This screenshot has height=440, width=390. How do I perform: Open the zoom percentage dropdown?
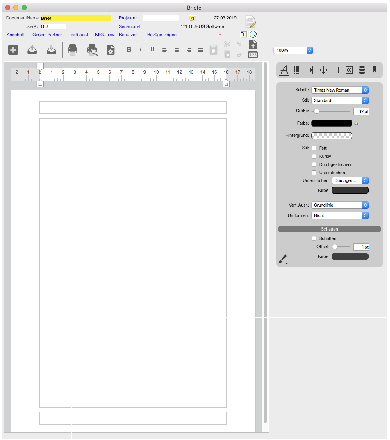coord(293,50)
